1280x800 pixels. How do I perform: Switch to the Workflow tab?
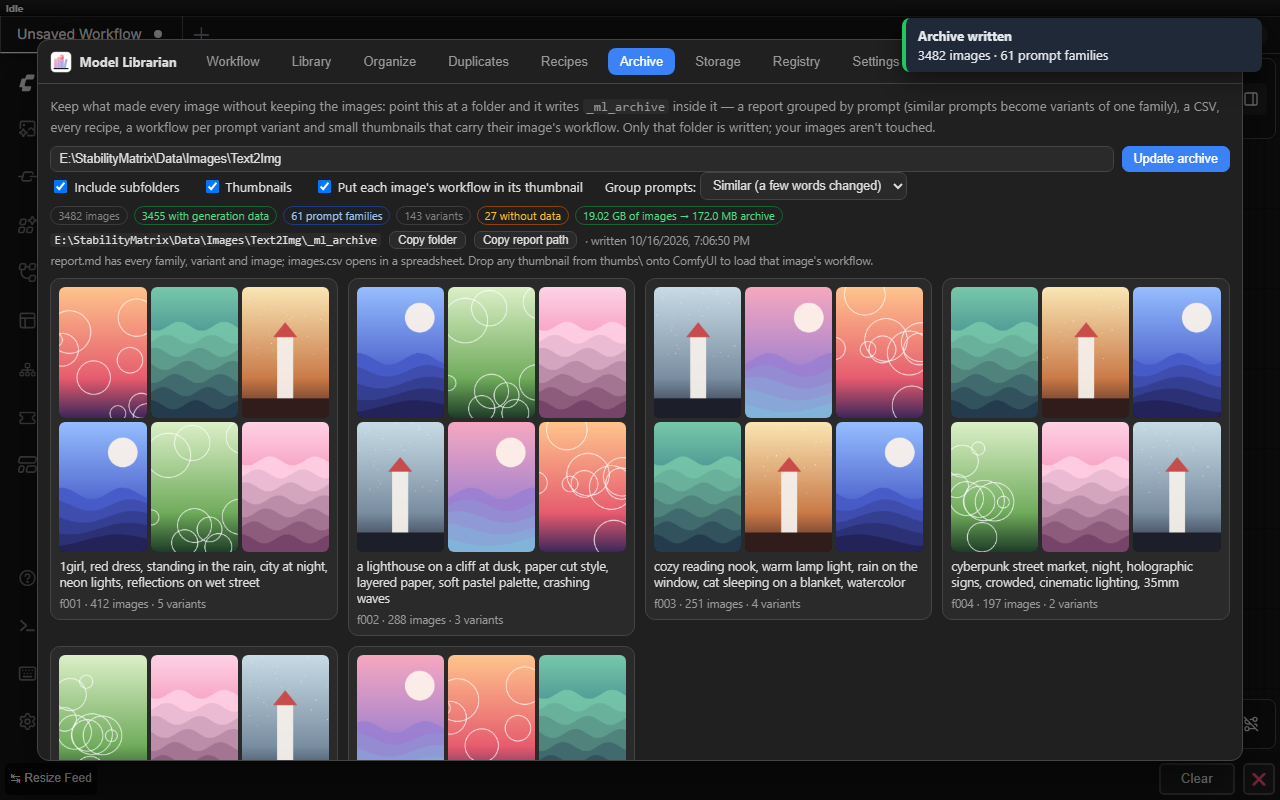coord(233,62)
